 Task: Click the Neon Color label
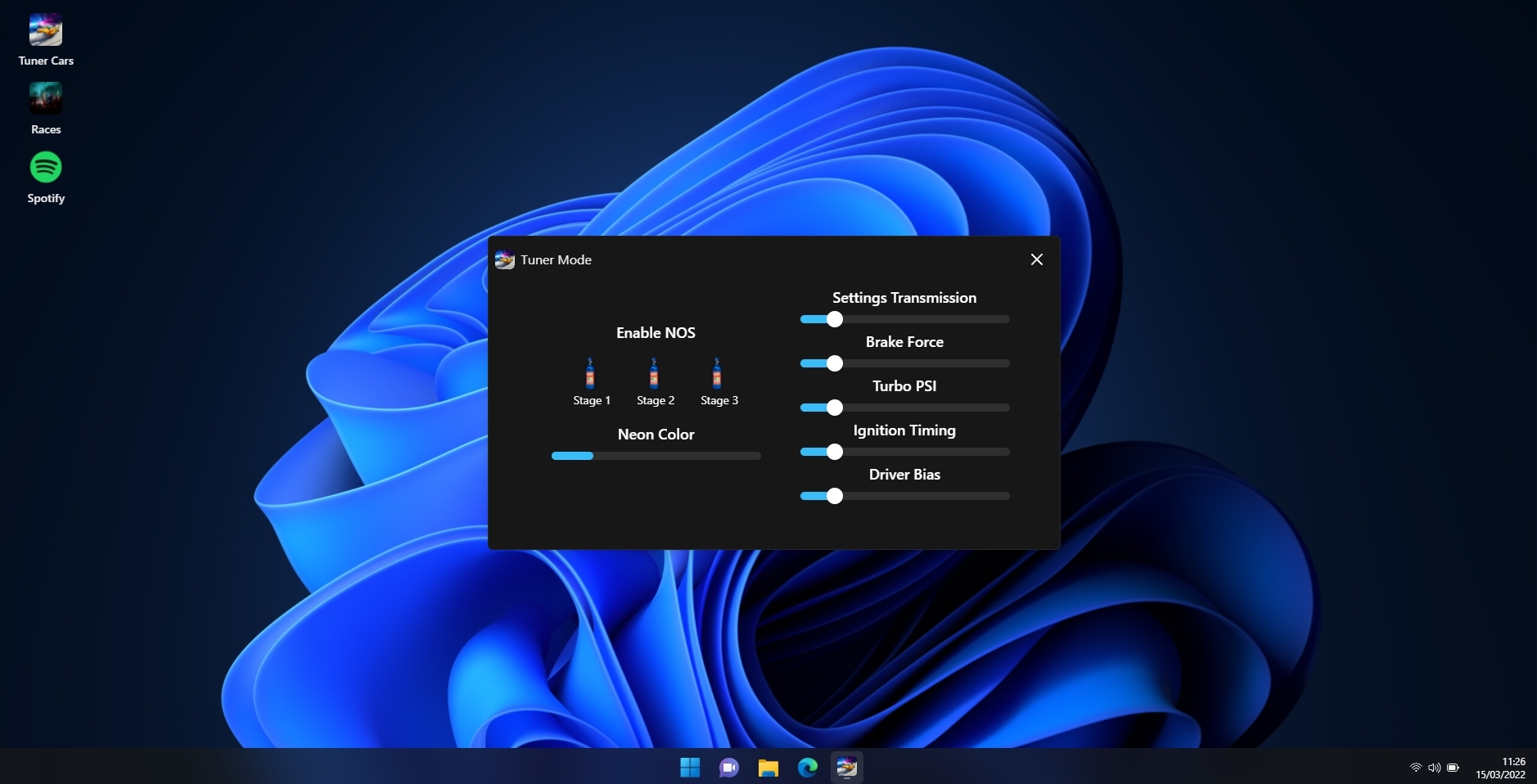click(x=656, y=435)
